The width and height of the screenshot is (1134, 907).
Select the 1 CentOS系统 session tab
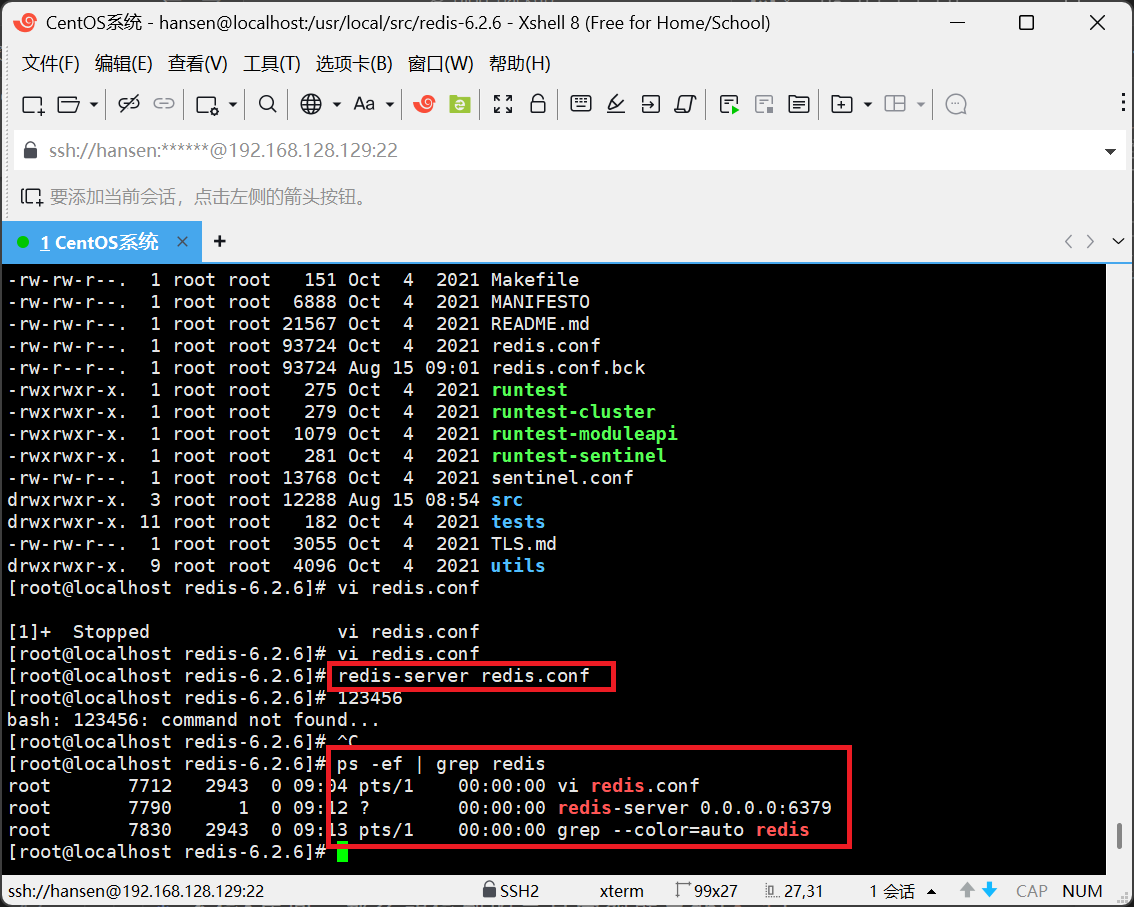98,242
